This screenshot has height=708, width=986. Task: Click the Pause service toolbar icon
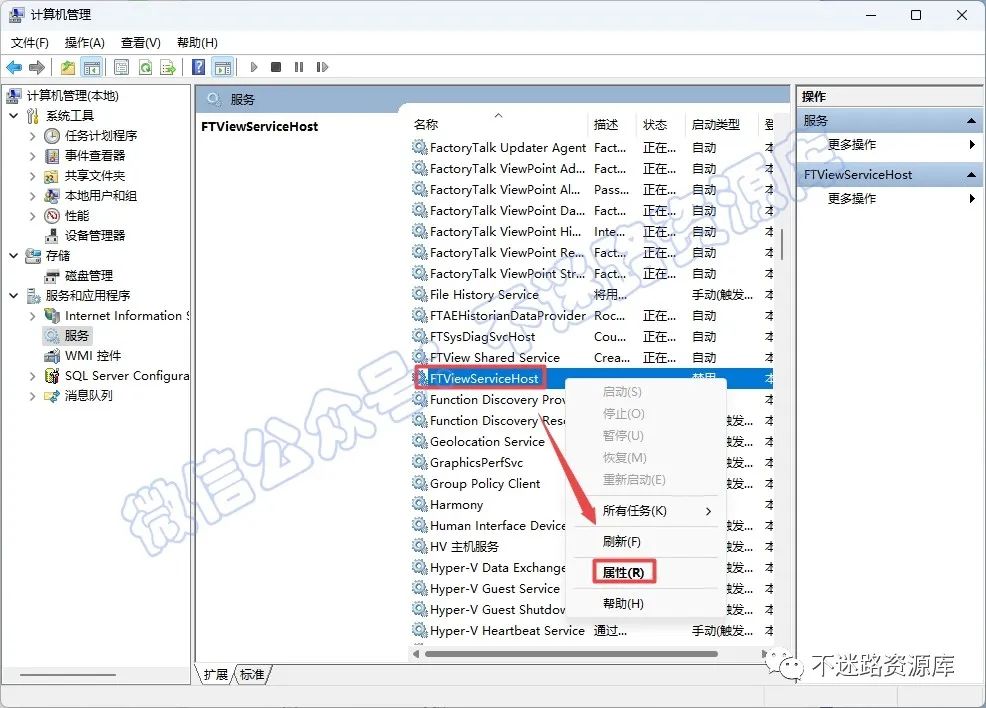click(x=299, y=67)
